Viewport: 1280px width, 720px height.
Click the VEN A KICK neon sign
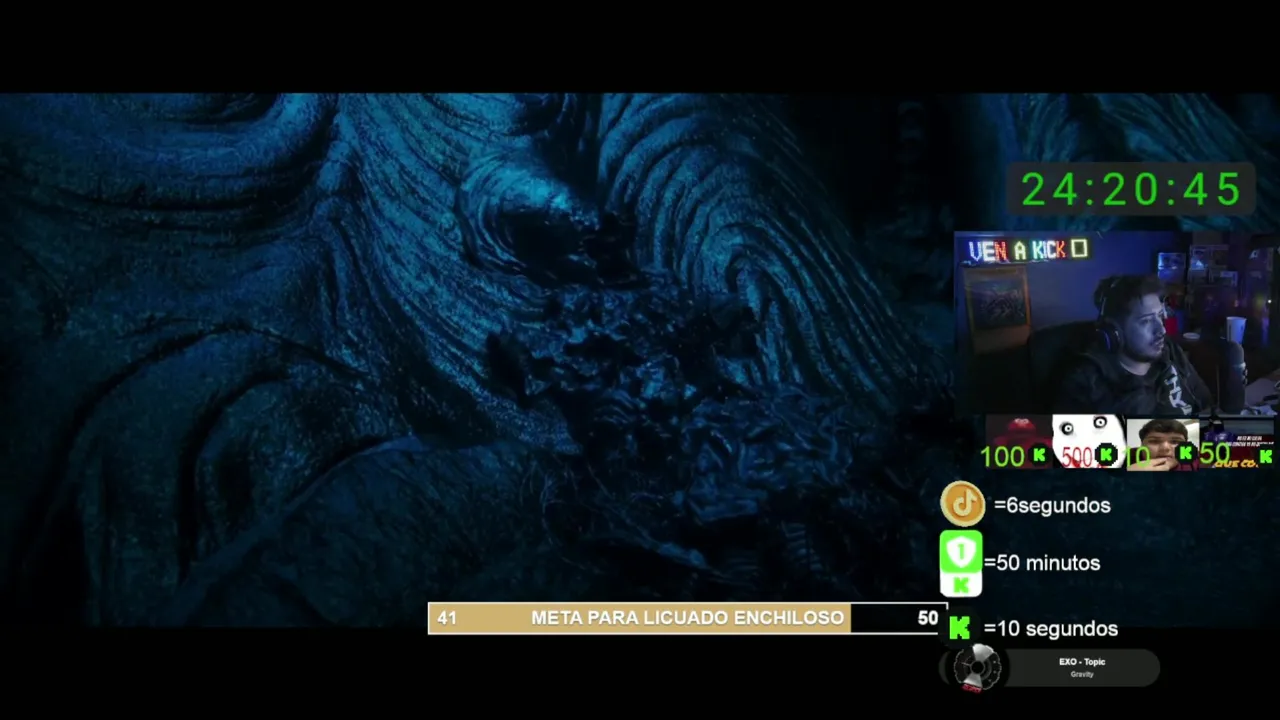pyautogui.click(x=1027, y=250)
